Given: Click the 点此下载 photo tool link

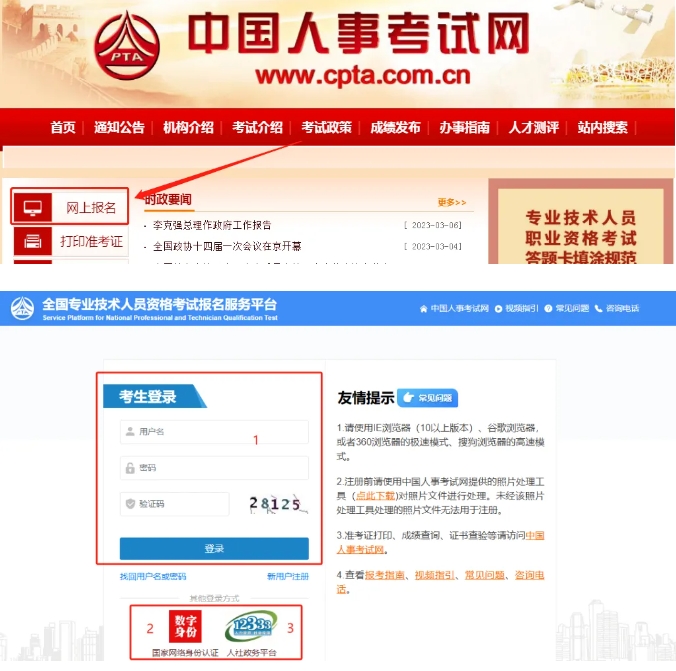Looking at the screenshot, I should tap(375, 495).
